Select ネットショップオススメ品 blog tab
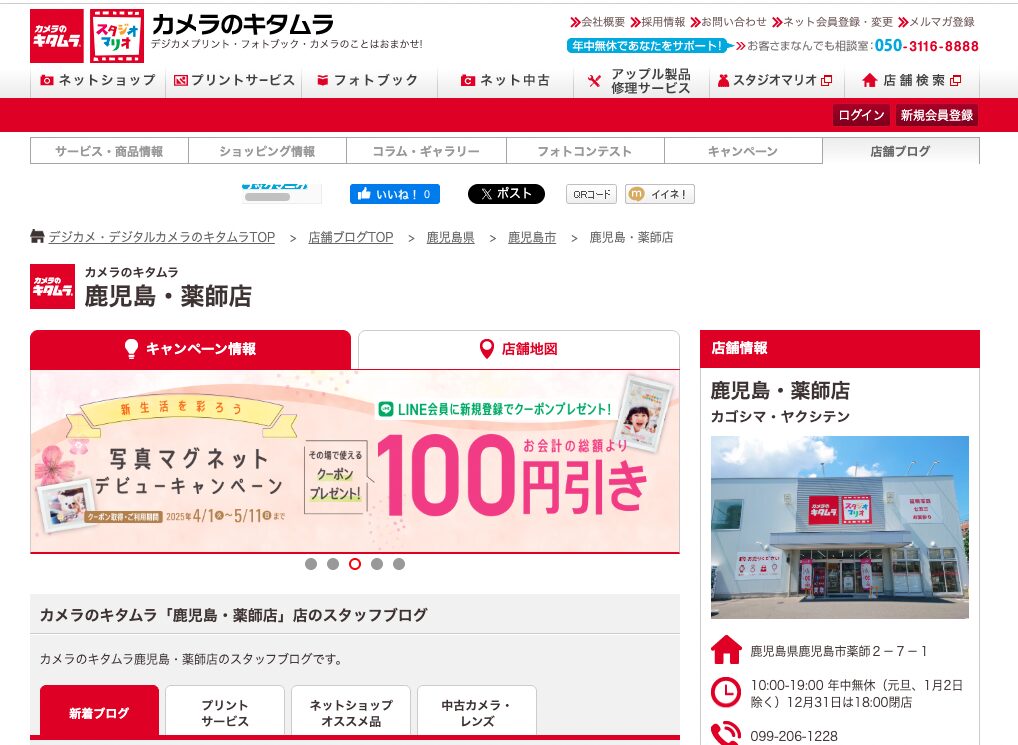The image size is (1018, 745). [x=351, y=713]
